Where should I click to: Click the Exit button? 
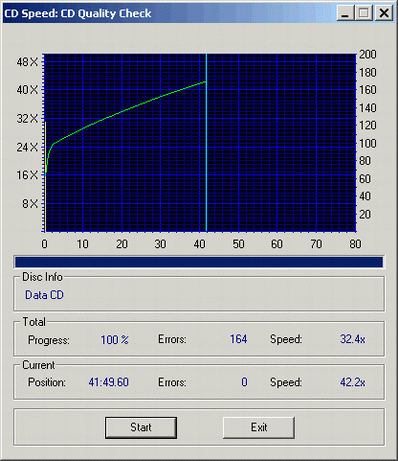pos(259,428)
